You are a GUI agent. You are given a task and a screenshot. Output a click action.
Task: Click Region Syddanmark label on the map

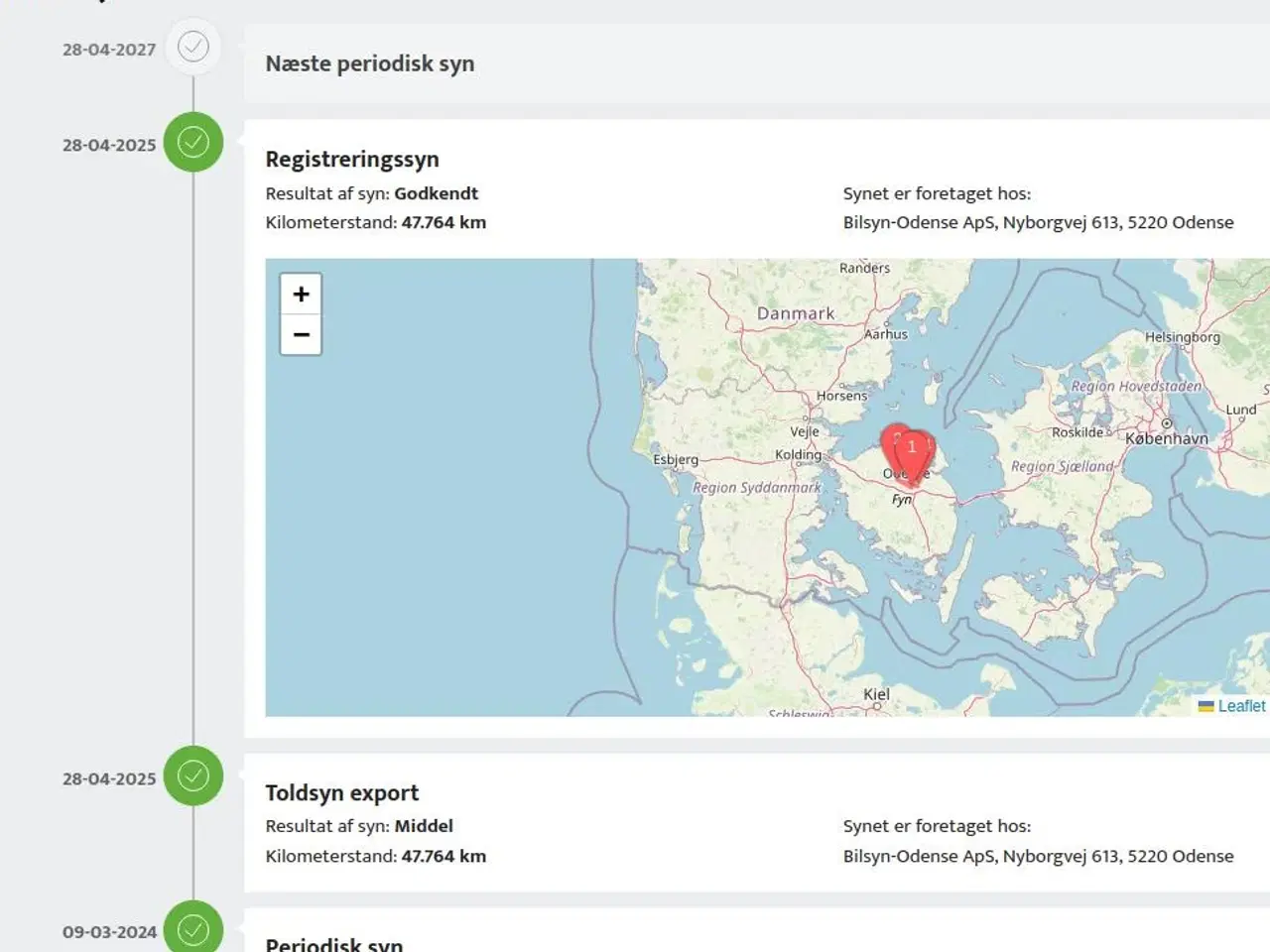757,488
